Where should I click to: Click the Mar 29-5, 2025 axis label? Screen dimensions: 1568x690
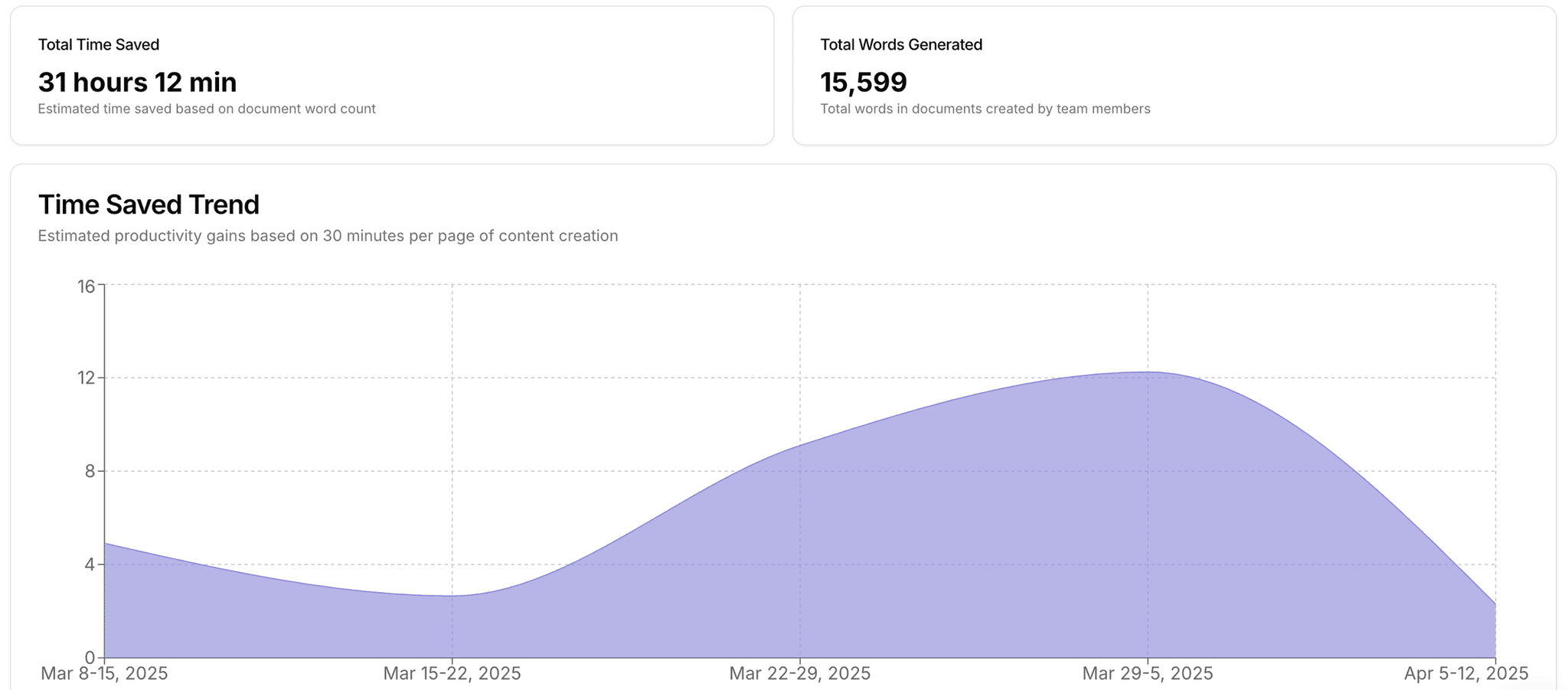point(1147,674)
